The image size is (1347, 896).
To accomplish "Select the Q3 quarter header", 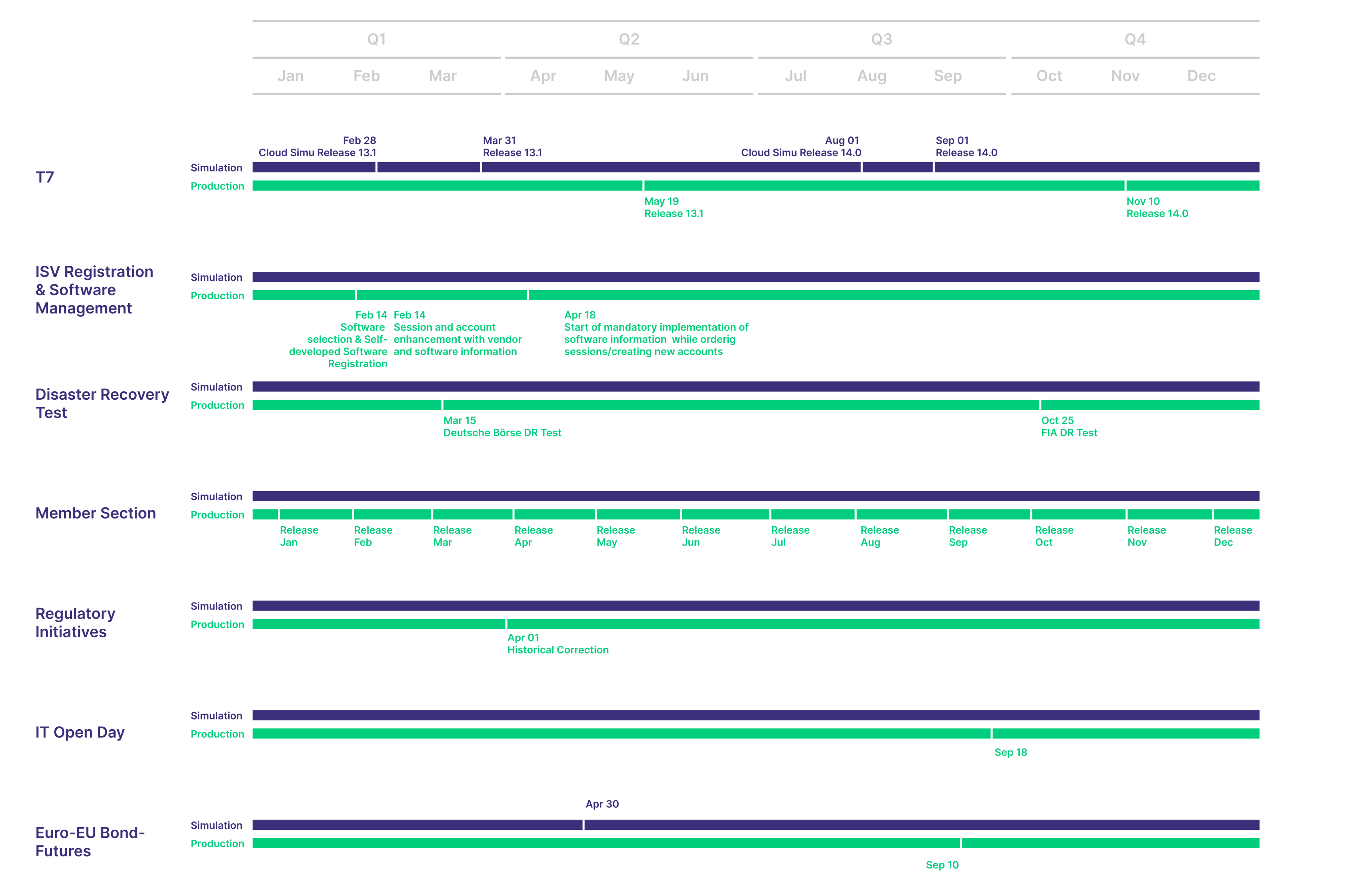I will pyautogui.click(x=881, y=39).
